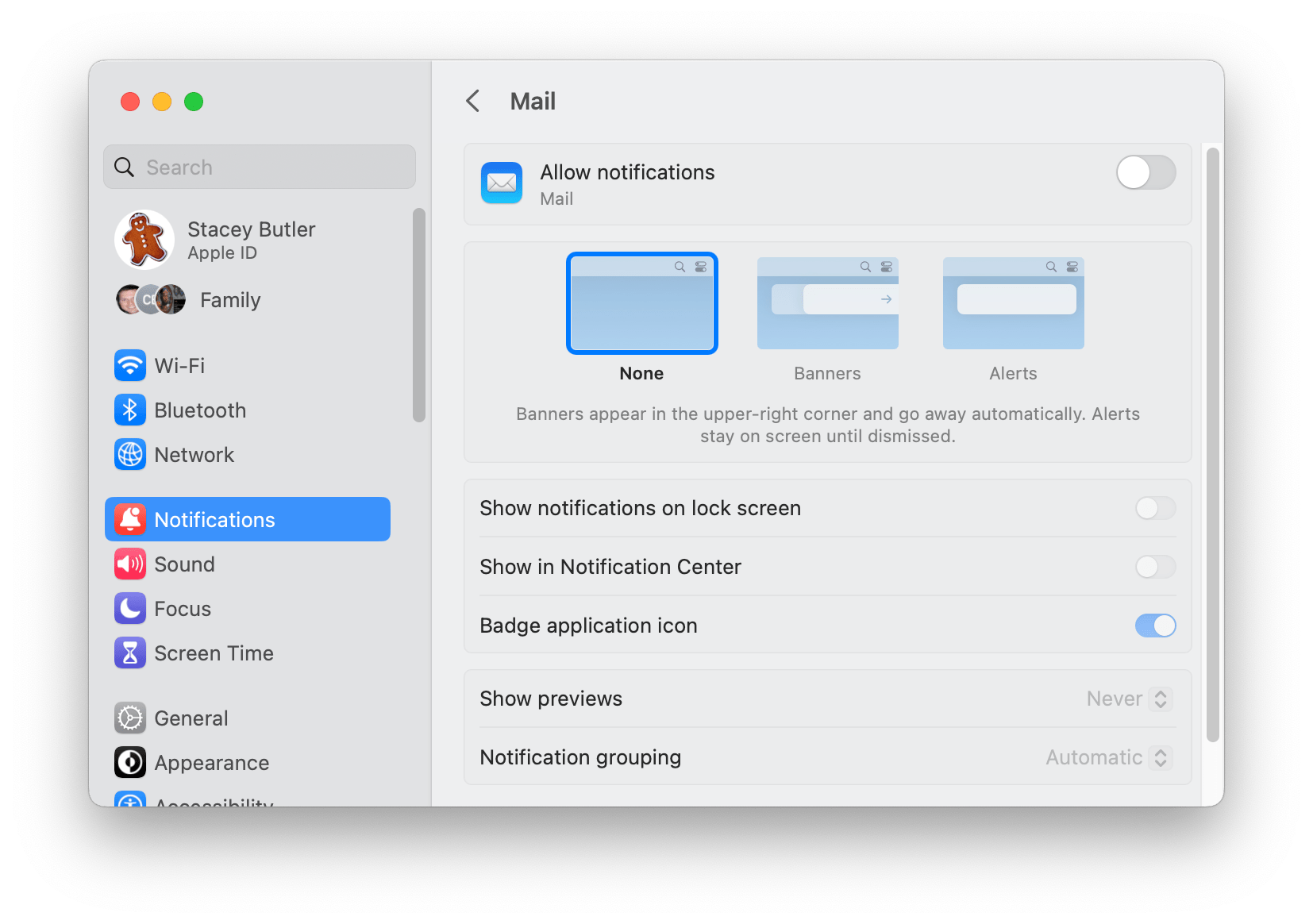Select Notifications in sidebar
The image size is (1313, 924).
[248, 519]
